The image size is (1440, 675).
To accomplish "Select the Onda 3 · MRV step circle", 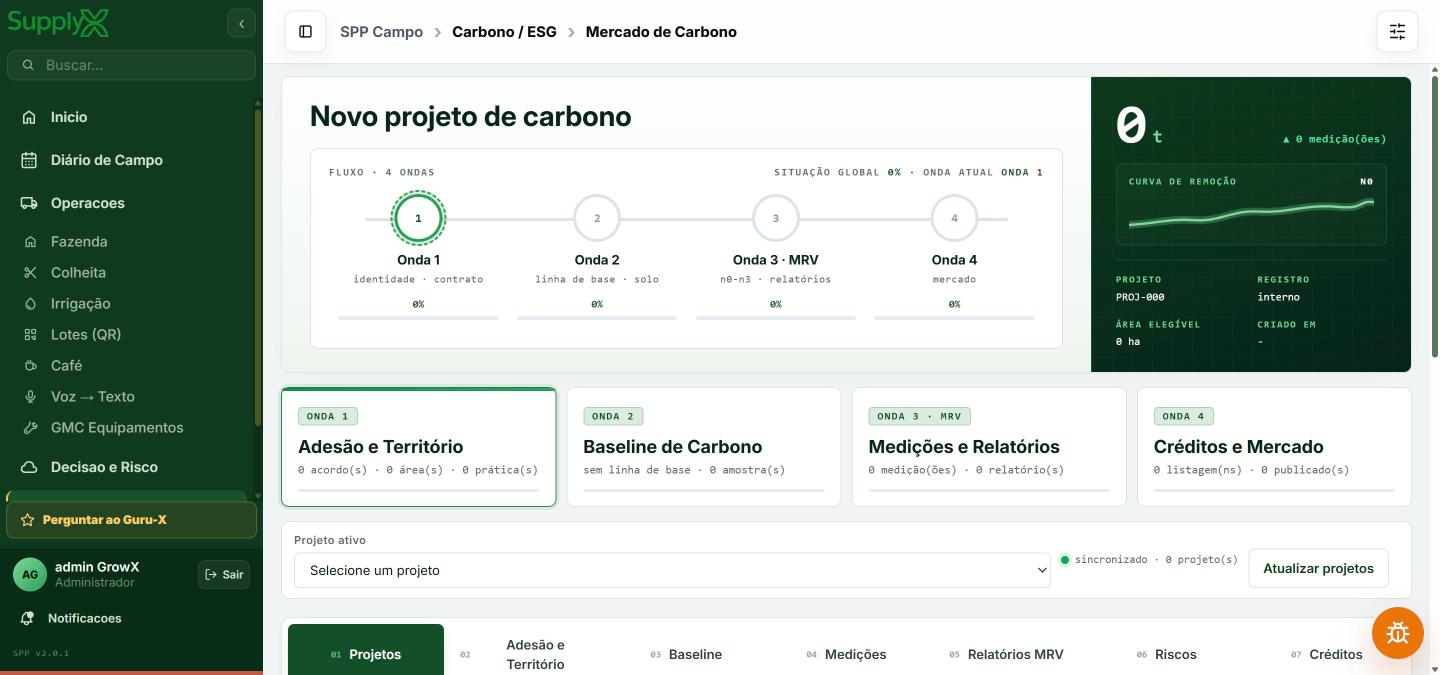I will tap(775, 218).
